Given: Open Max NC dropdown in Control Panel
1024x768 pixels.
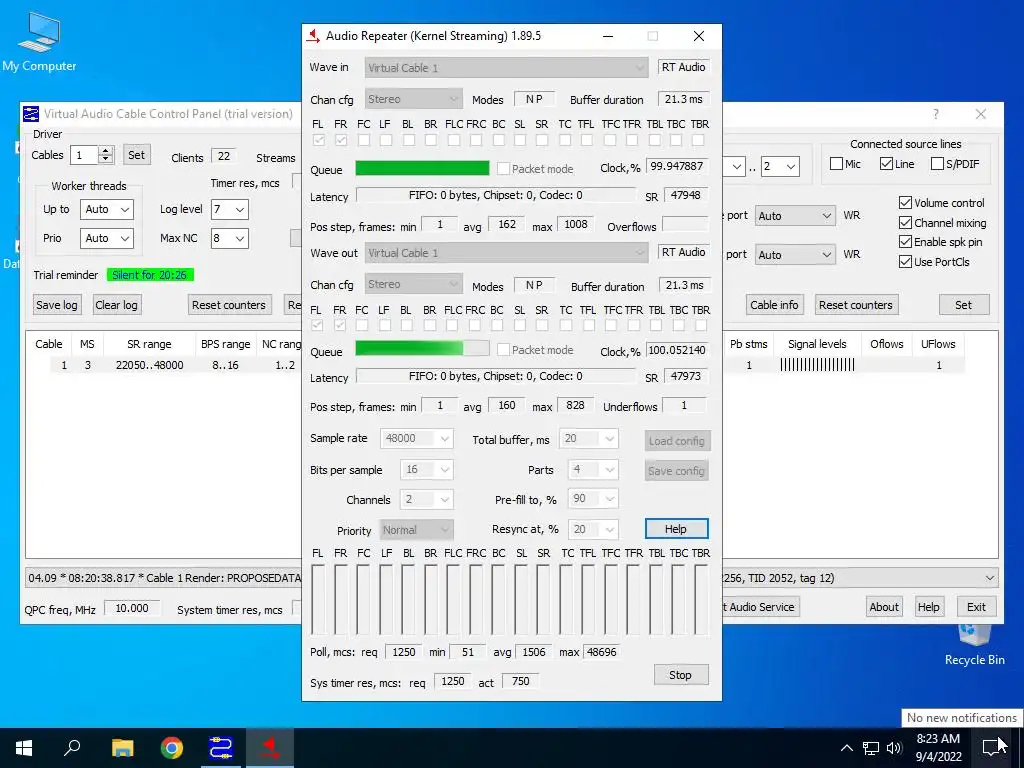Looking at the screenshot, I should coord(230,238).
